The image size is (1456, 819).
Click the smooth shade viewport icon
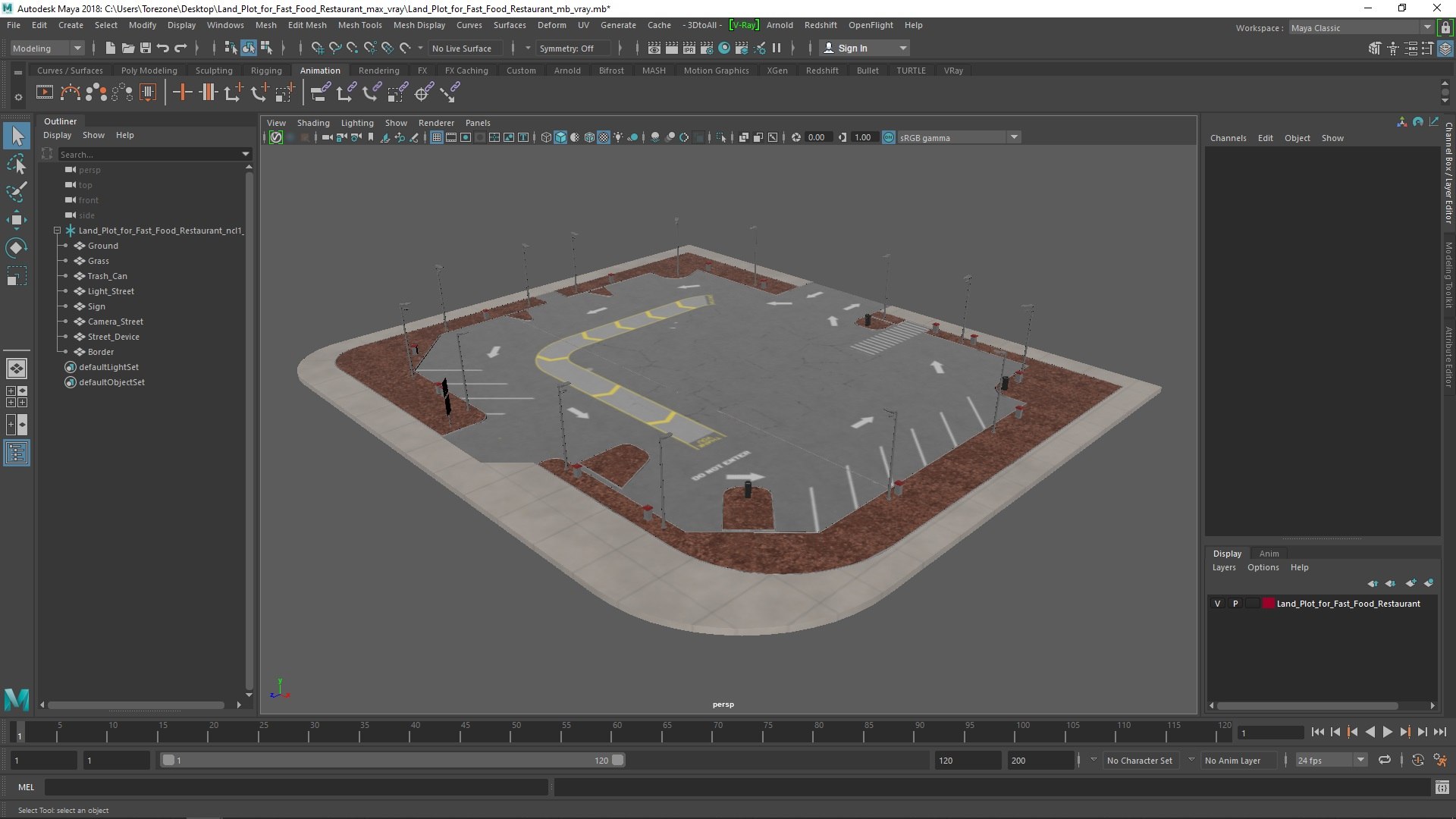pos(560,137)
